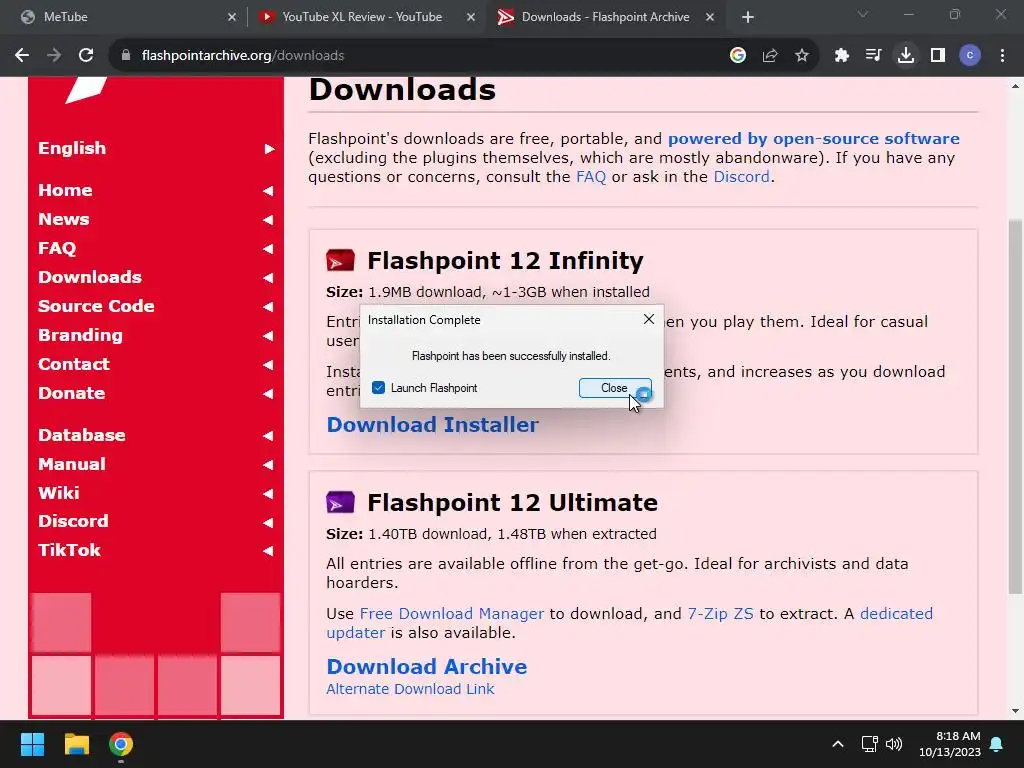The height and width of the screenshot is (768, 1024).
Task: Click the address bar URL field
Action: coord(418,56)
